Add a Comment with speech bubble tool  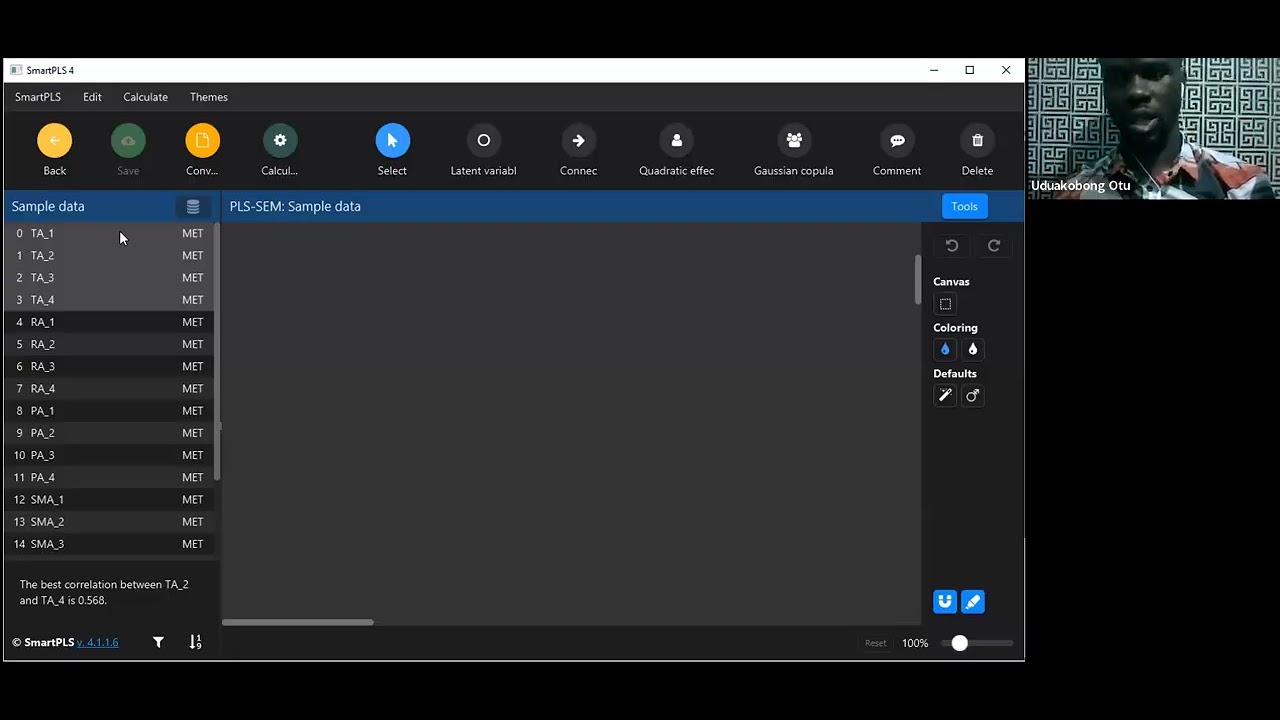tap(897, 141)
